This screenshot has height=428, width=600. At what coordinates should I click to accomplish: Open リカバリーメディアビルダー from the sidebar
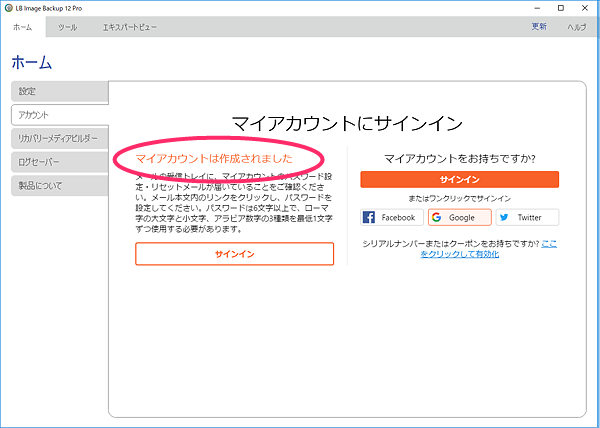coord(60,138)
